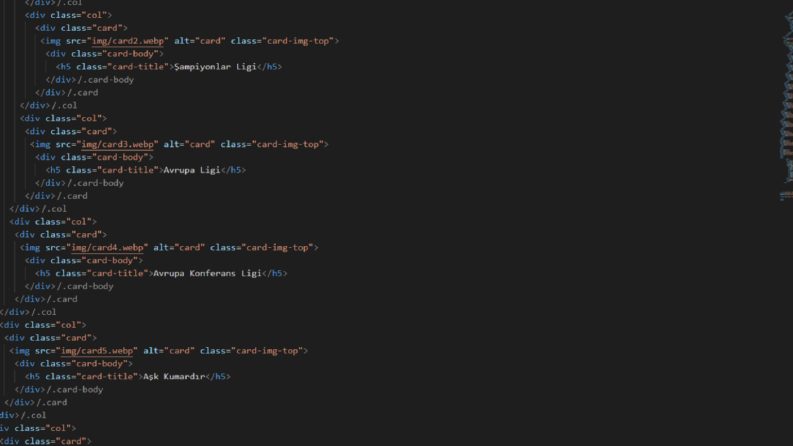Click alt="card" on the card2.webp line
Image resolution: width=793 pixels, height=446 pixels.
pyautogui.click(x=200, y=41)
